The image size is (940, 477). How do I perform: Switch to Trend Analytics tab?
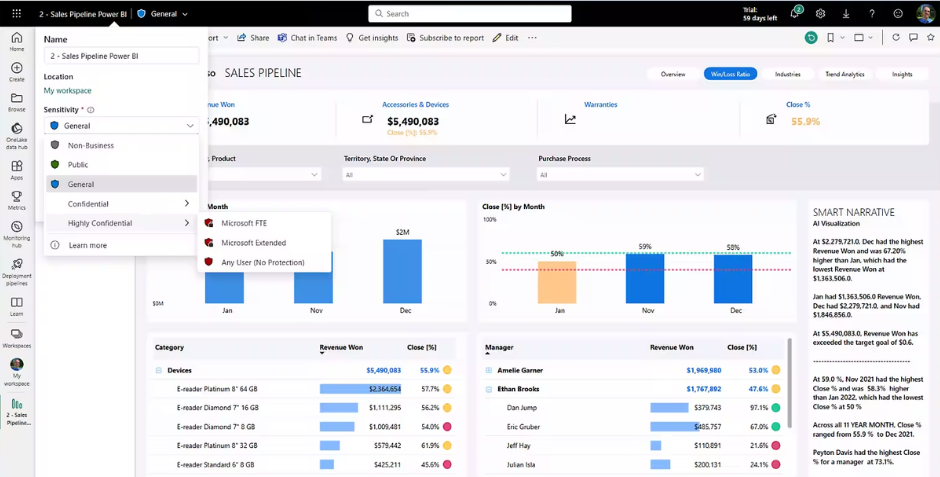pyautogui.click(x=845, y=74)
